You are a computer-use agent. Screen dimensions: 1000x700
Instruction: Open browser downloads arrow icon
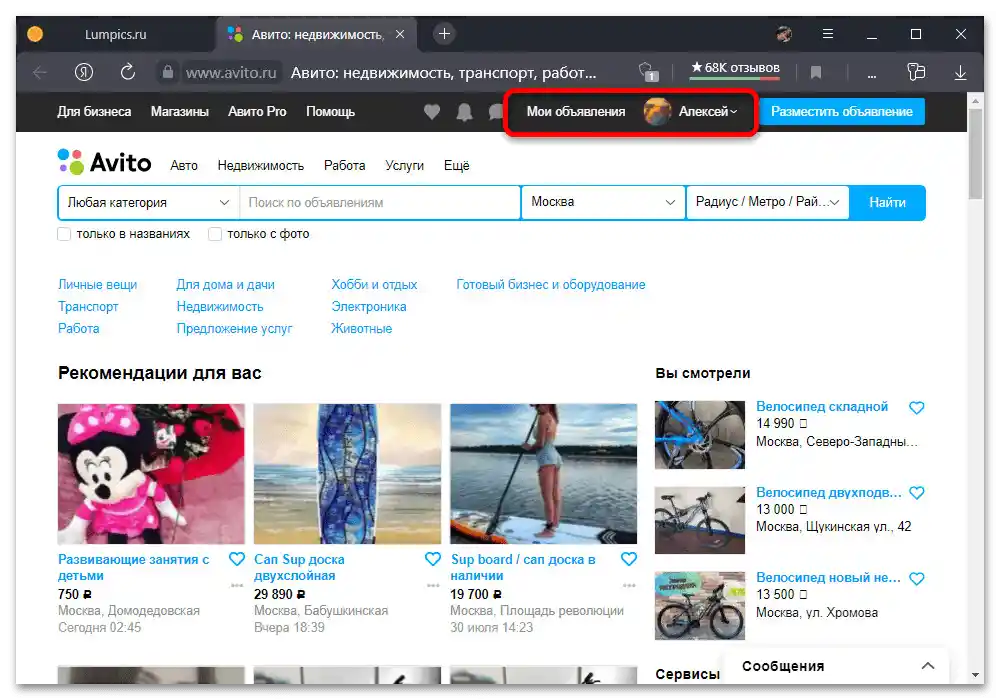click(960, 73)
